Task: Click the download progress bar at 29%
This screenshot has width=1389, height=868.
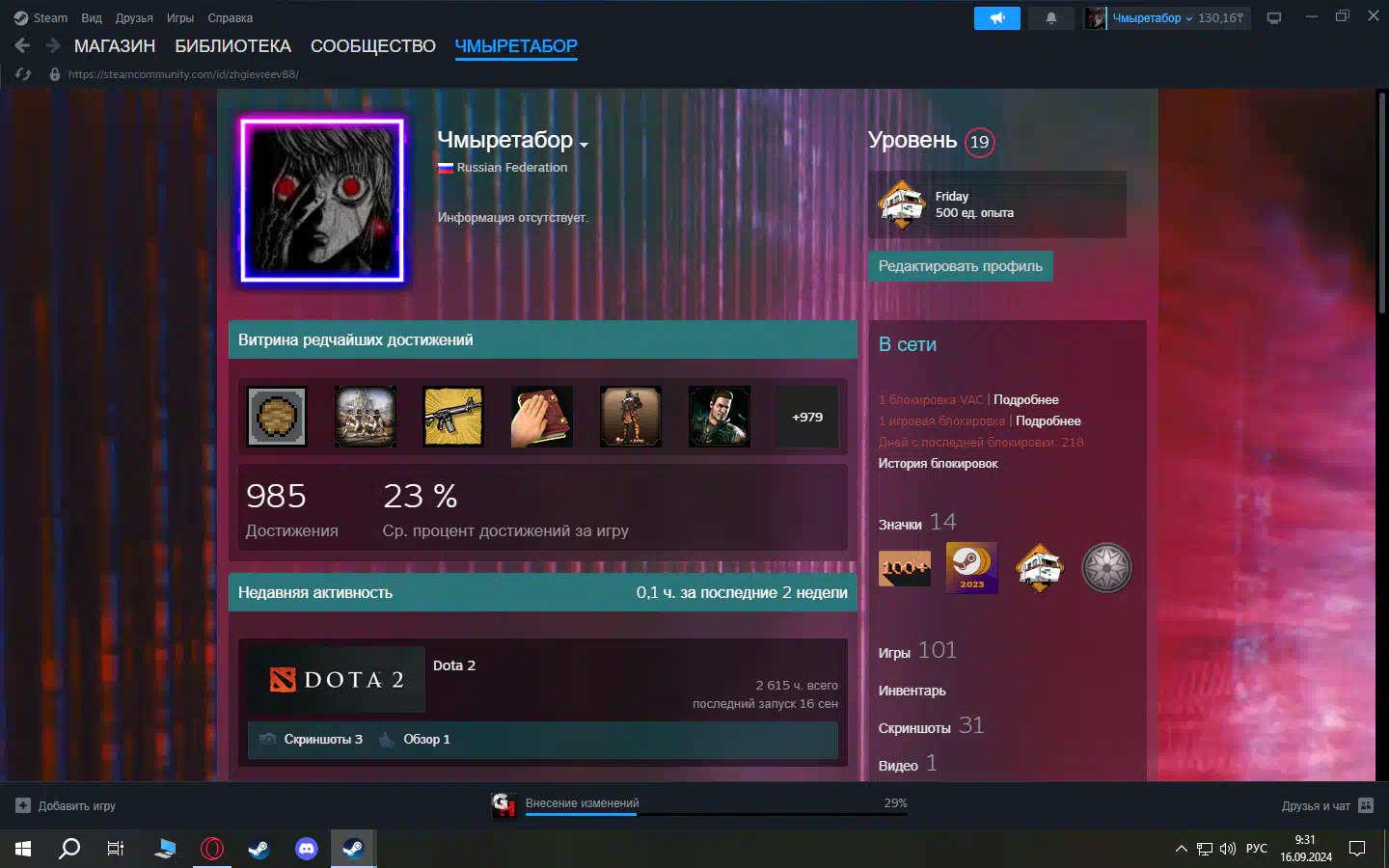Action: pyautogui.click(x=716, y=814)
